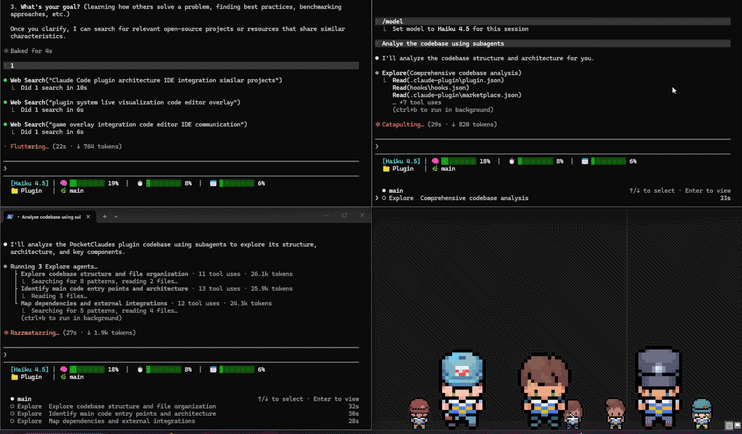742x434 pixels.
Task: Focus the prompt input in Fluttering pane
Action: coord(181,168)
